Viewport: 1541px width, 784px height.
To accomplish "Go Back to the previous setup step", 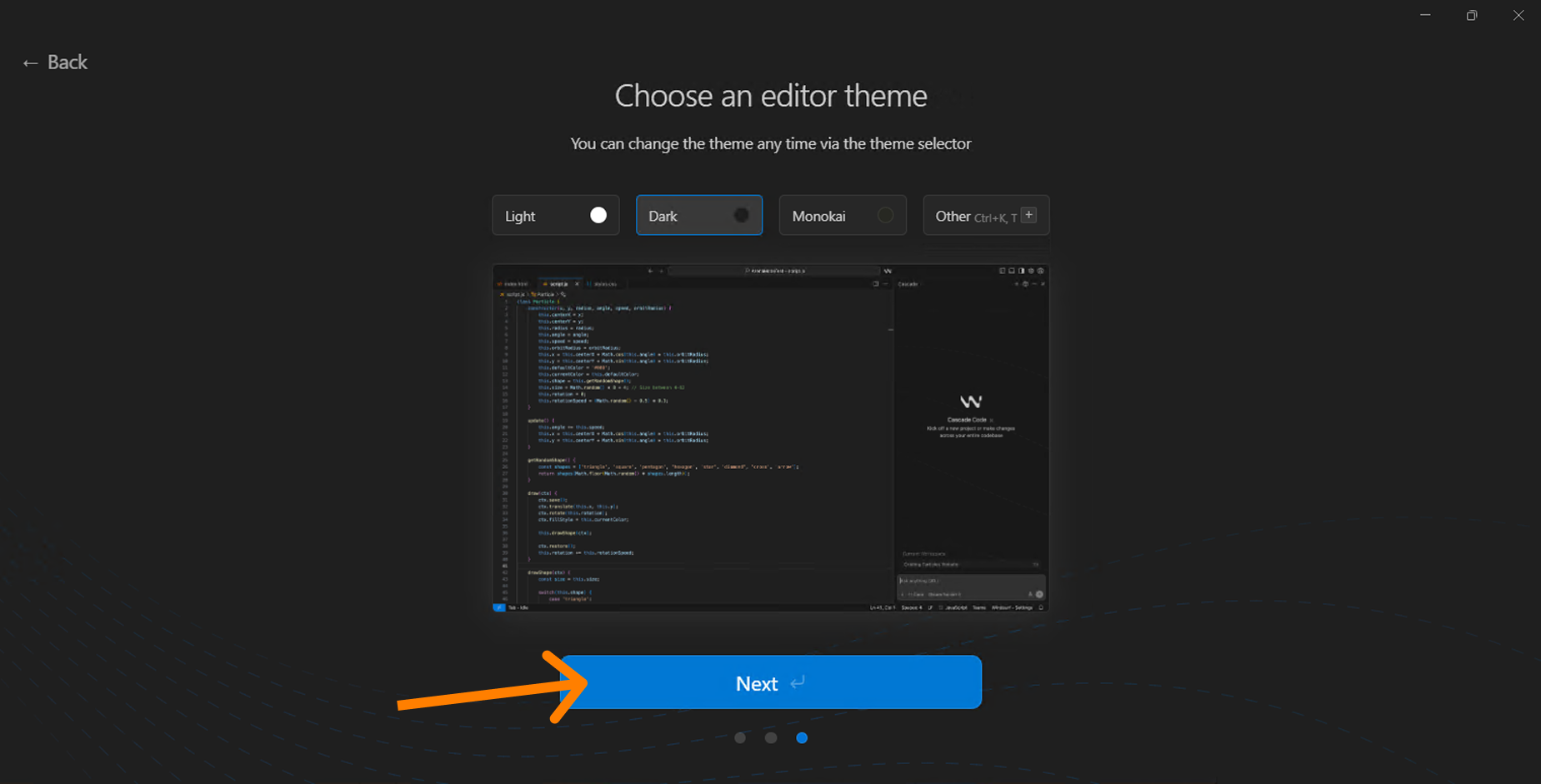I will coord(54,62).
